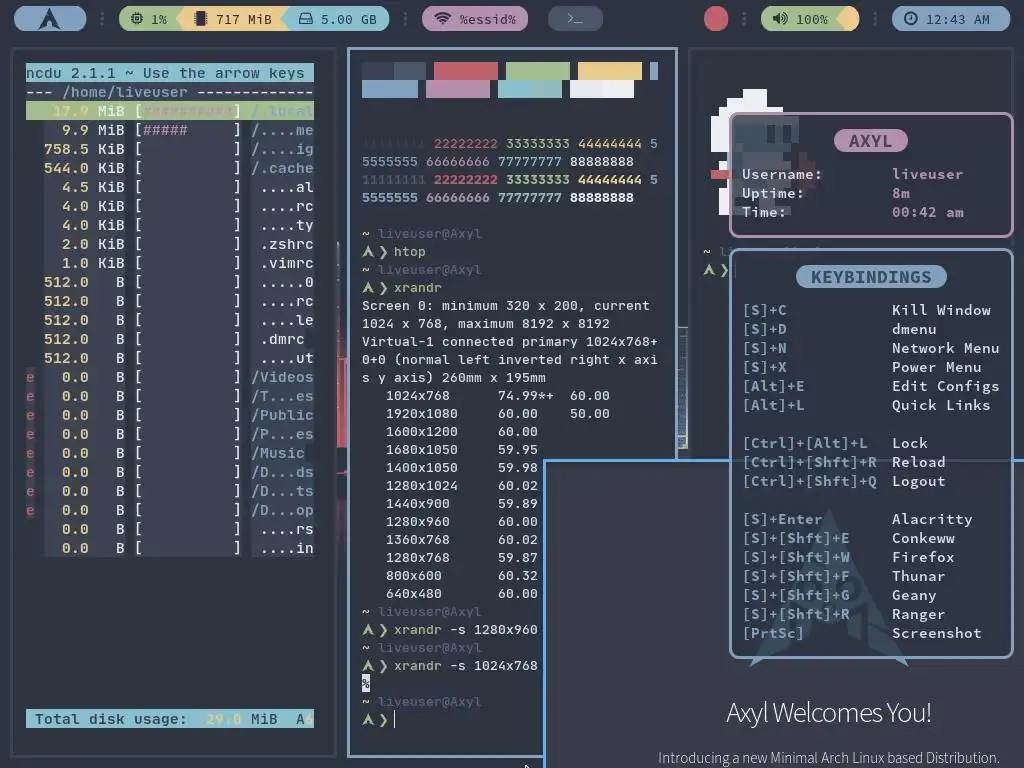Click the 800x600 resolution line
Screen dimensions: 1024x768
coord(462,575)
